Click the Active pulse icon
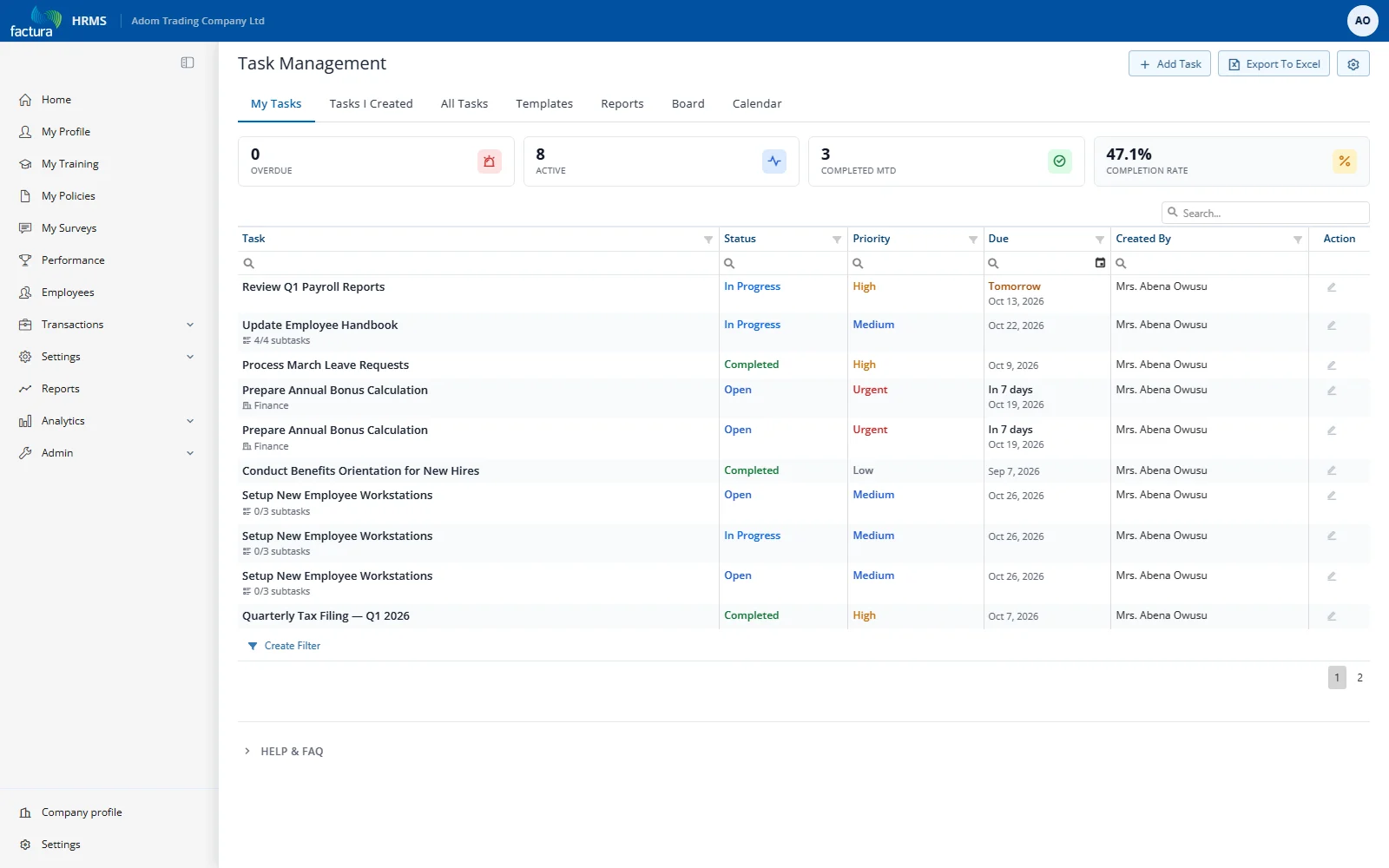 774,161
